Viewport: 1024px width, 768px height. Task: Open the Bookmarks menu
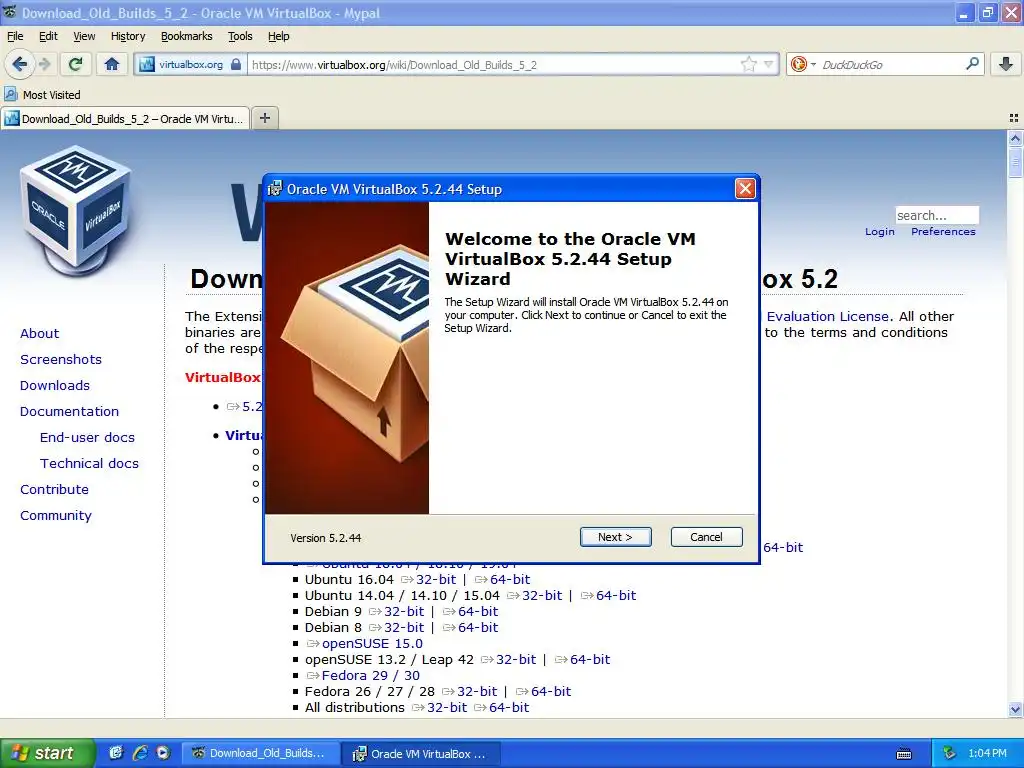coord(187,36)
